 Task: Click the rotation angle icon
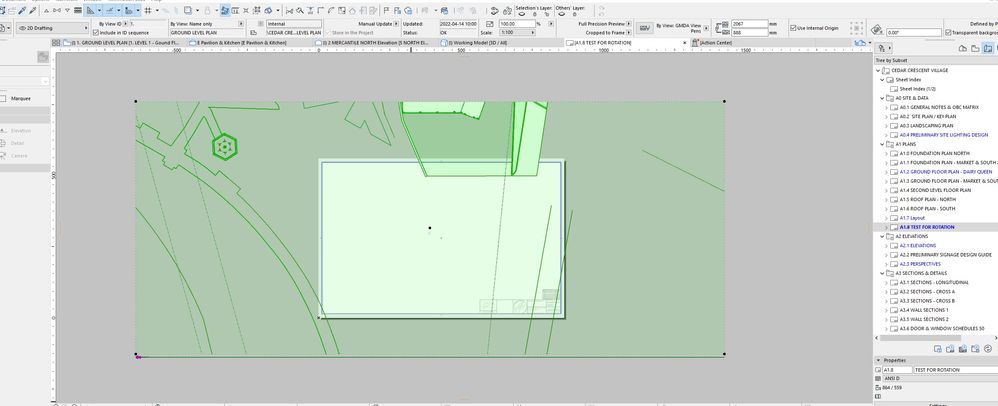pyautogui.click(x=876, y=30)
